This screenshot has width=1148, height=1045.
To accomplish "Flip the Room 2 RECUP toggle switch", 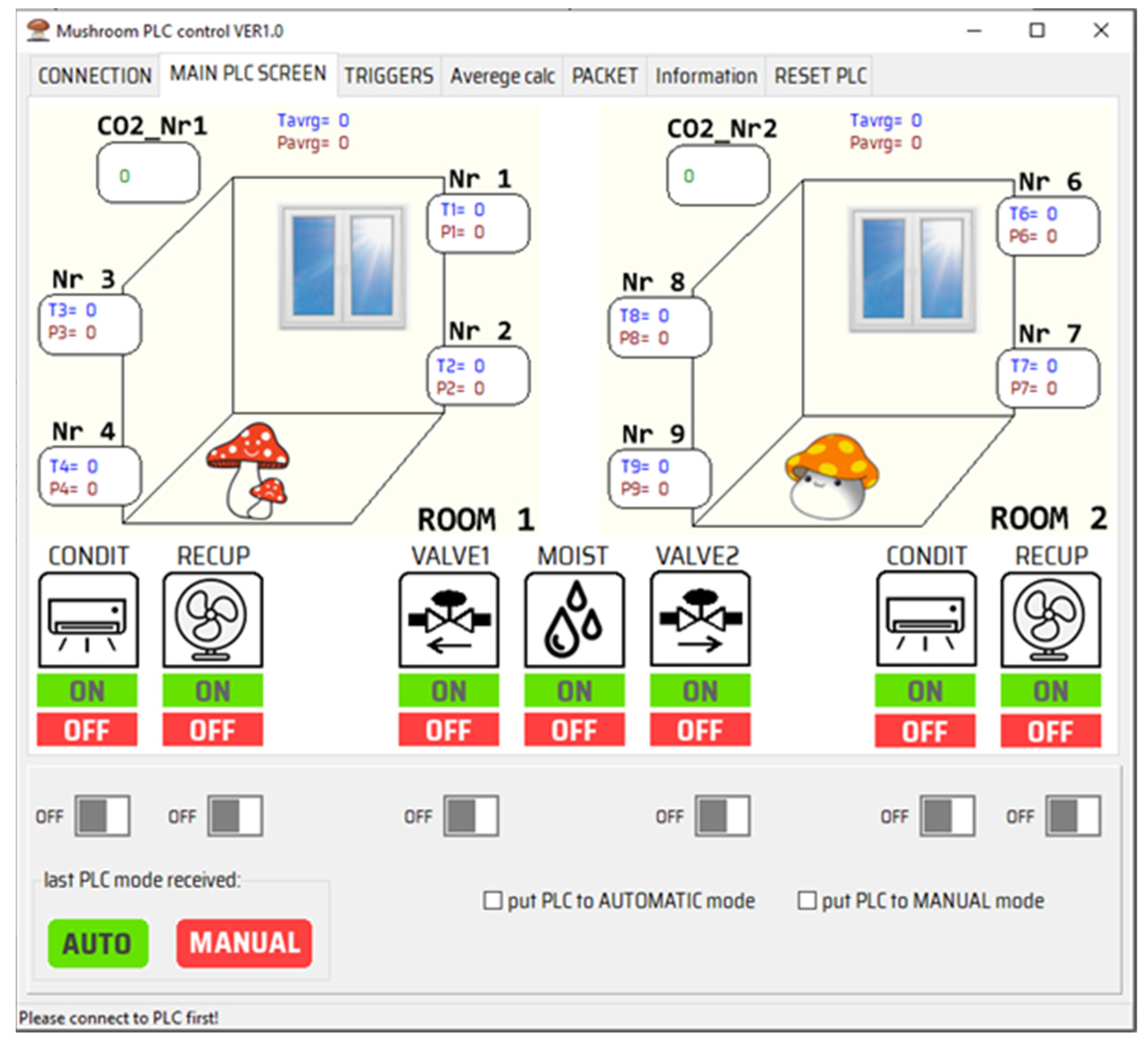I will coord(1073,816).
